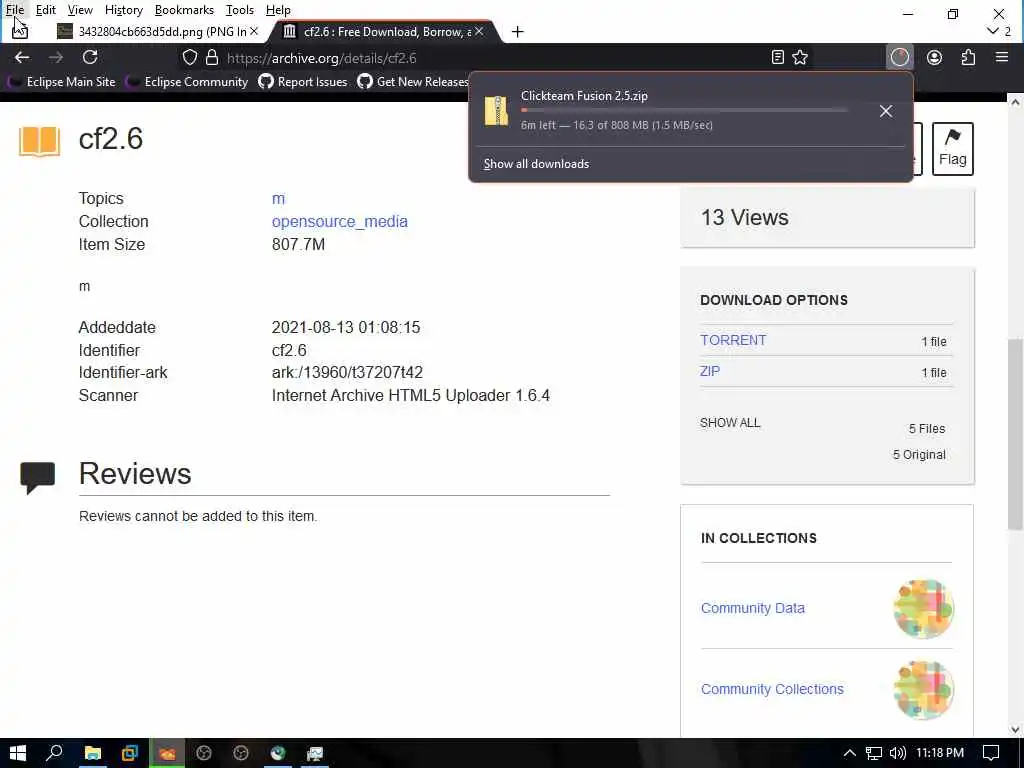Open Firefox account icon
Viewport: 1024px width, 768px height.
[x=935, y=57]
